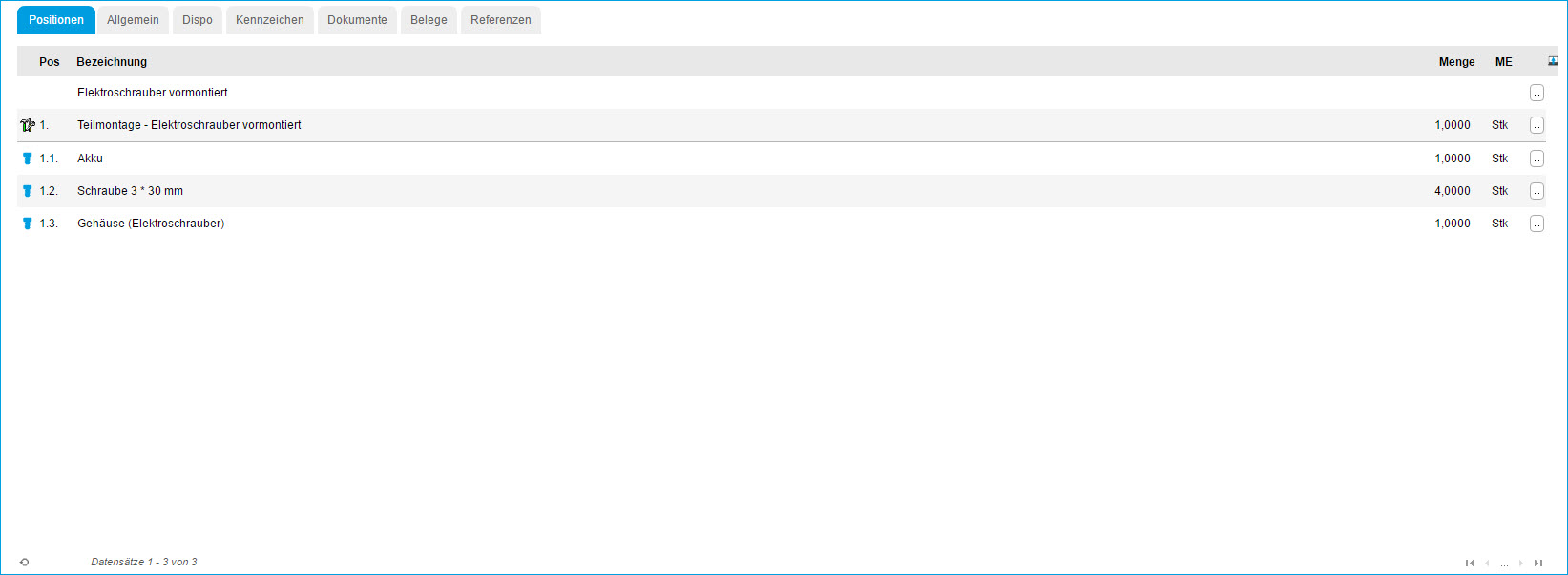Click the Stk unit in Akku row
This screenshot has width=1568, height=575.
[1499, 159]
